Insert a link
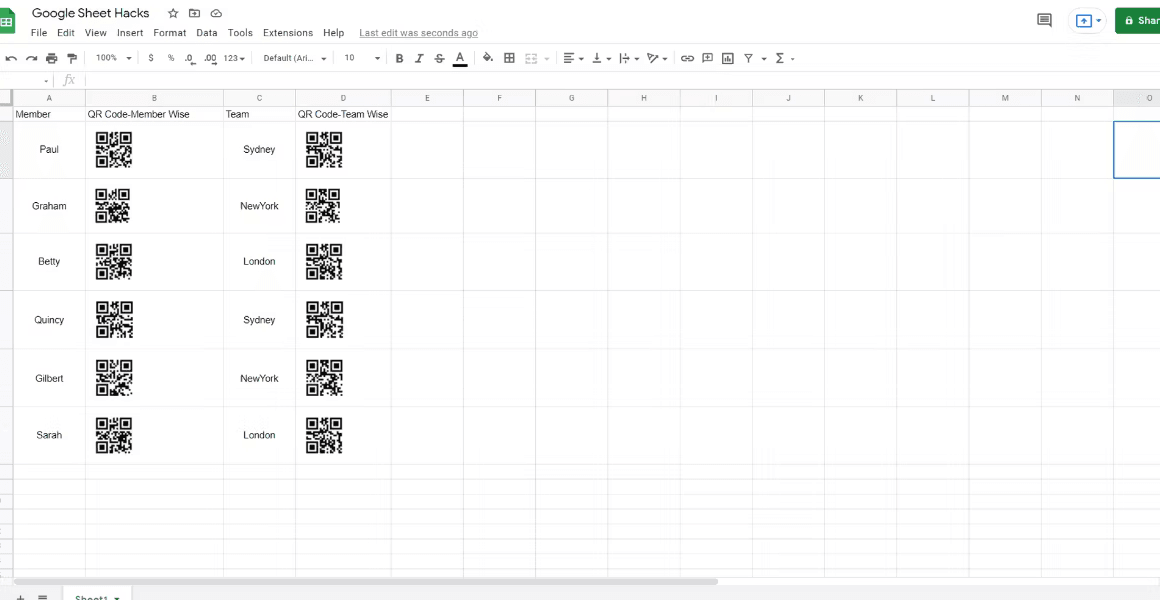This screenshot has width=1160, height=600. (687, 58)
